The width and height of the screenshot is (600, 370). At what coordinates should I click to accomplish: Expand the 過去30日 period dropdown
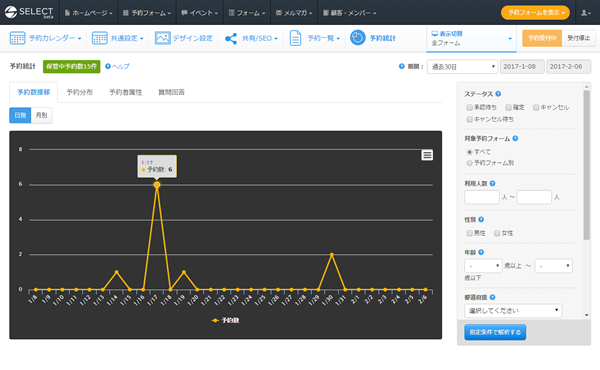[462, 67]
